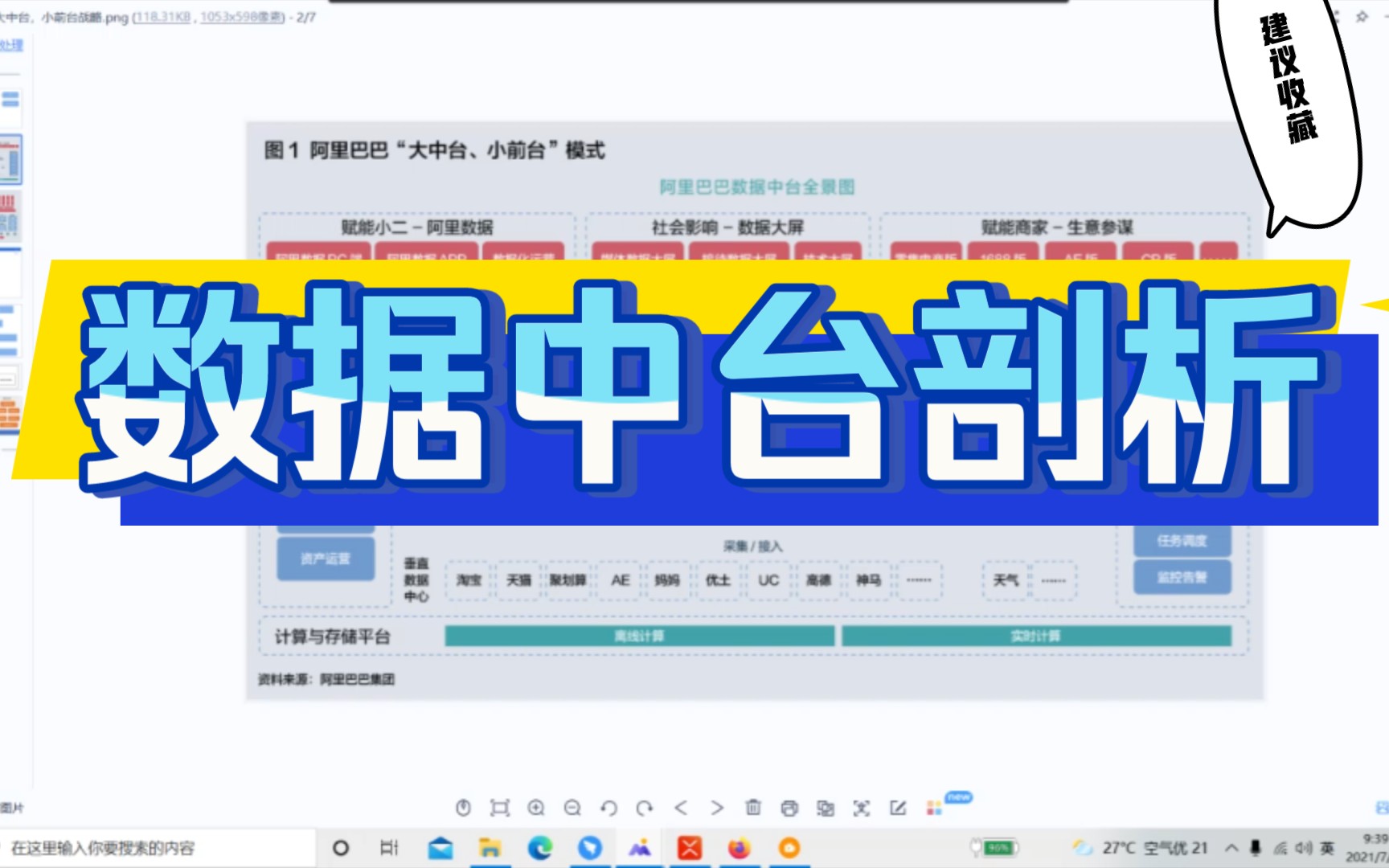Go to previous image
This screenshot has height=868, width=1389.
click(681, 808)
